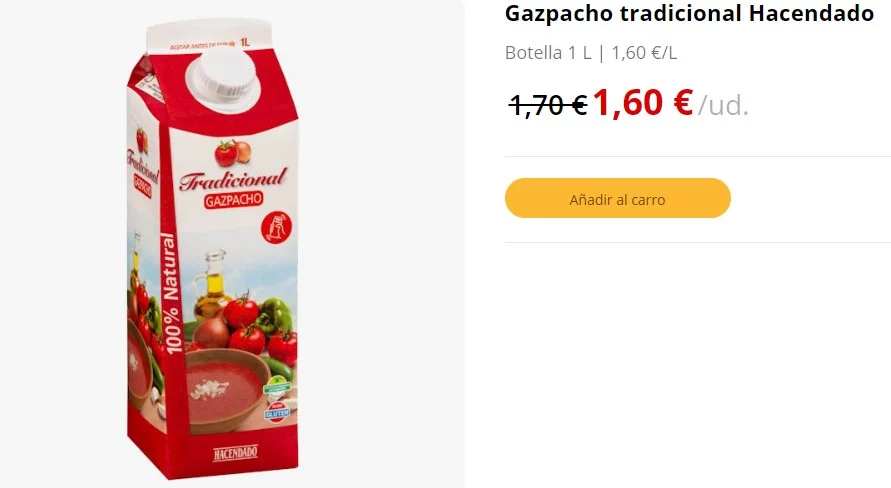Screen dimensions: 891x488
Task: Click the green vegetarian badge on carton
Action: [x=278, y=388]
